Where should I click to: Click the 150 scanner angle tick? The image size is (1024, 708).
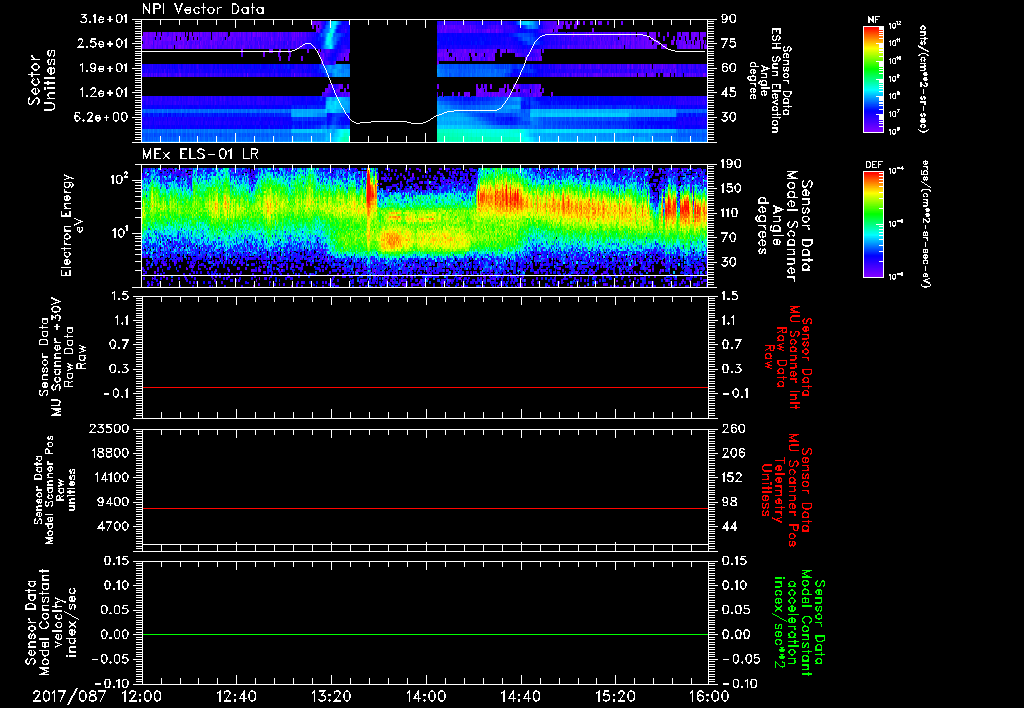731,189
